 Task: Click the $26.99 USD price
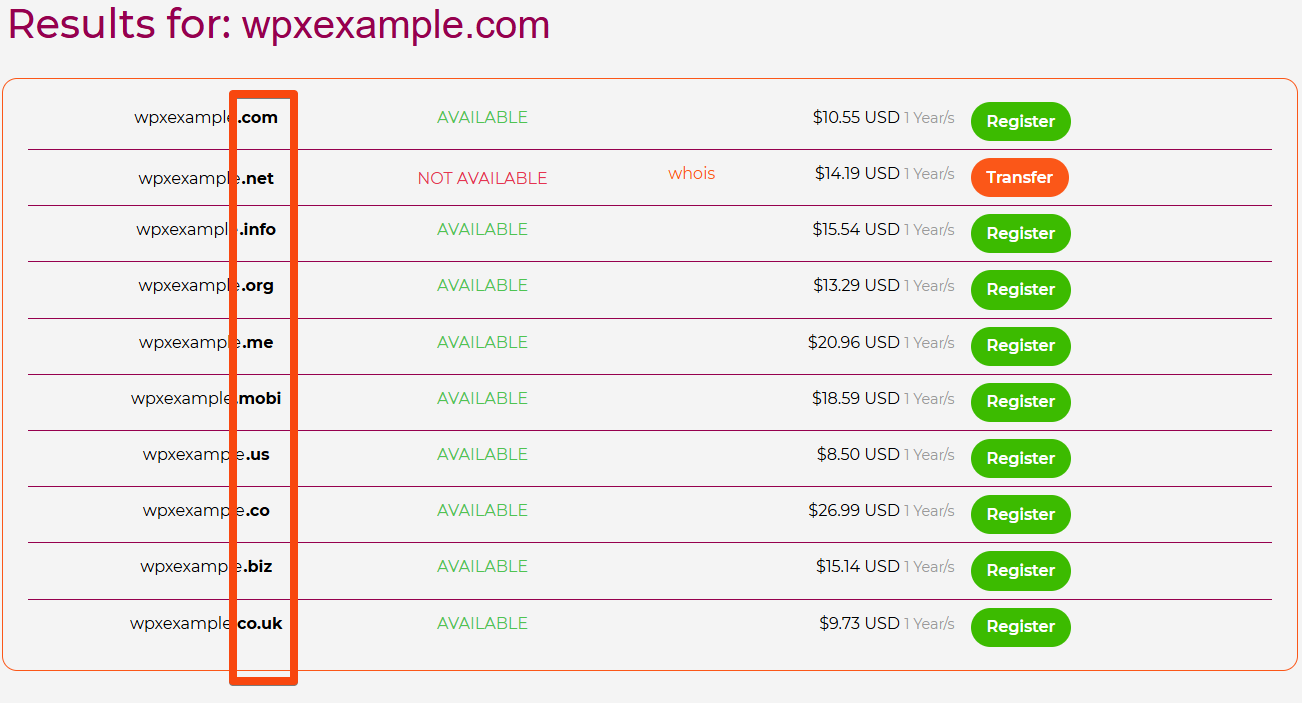[x=854, y=510]
